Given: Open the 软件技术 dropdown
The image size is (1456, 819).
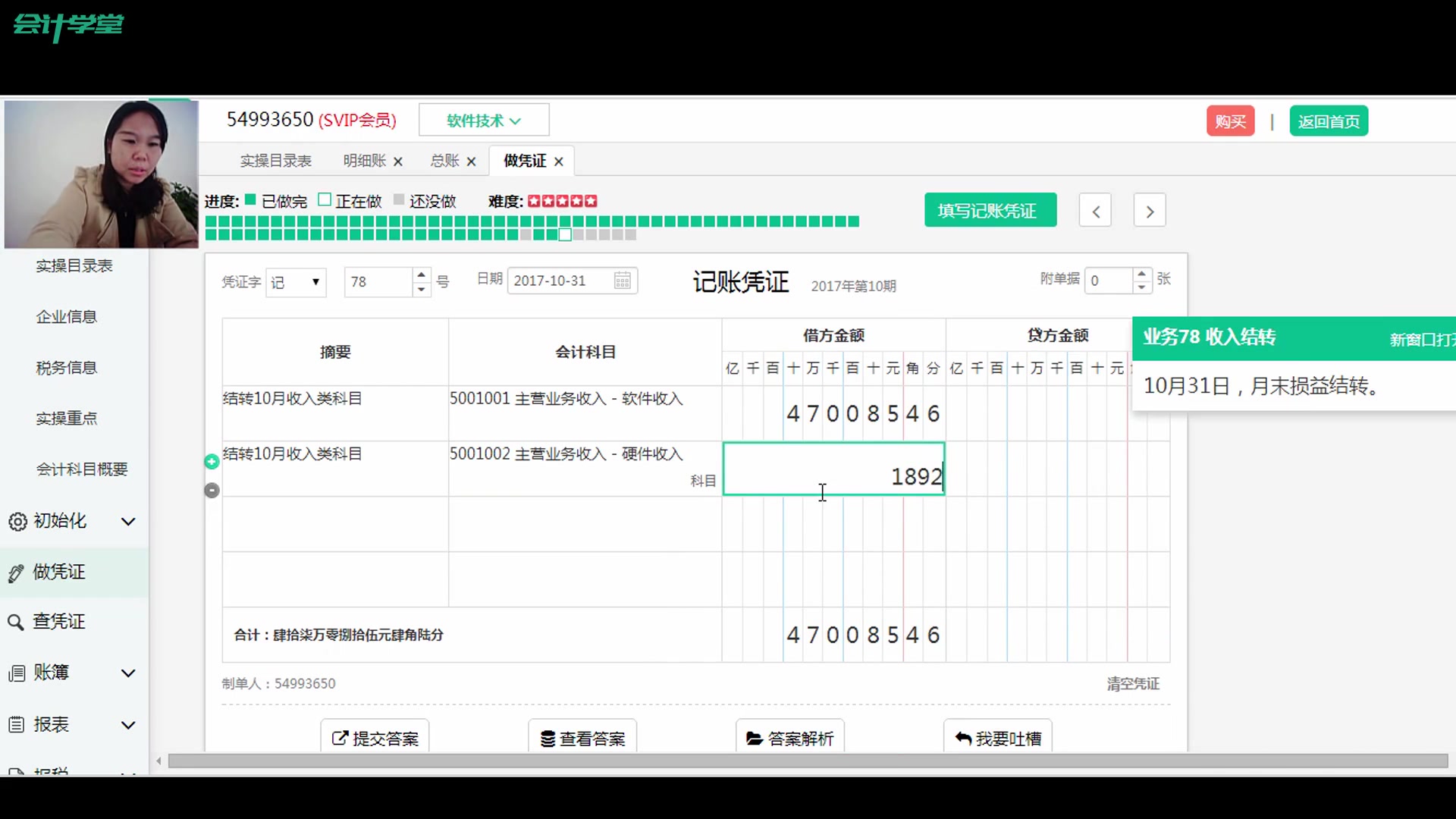Looking at the screenshot, I should [x=484, y=121].
